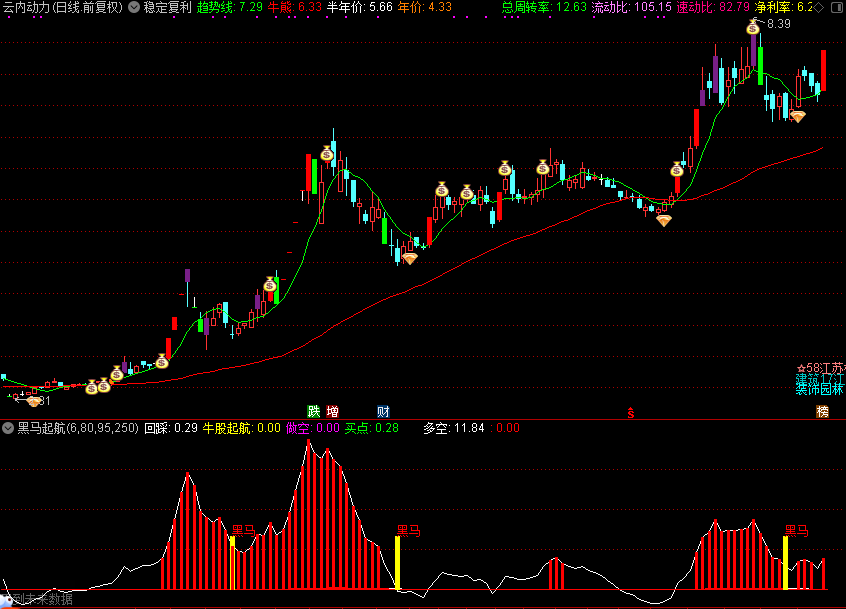Viewport: 846px width, 609px height.
Task: Click the blue 财 badge
Action: (x=383, y=412)
